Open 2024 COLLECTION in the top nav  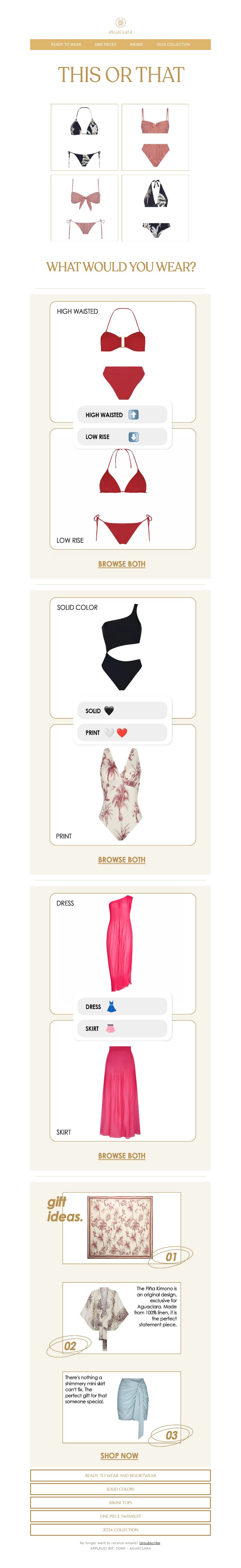pos(173,45)
